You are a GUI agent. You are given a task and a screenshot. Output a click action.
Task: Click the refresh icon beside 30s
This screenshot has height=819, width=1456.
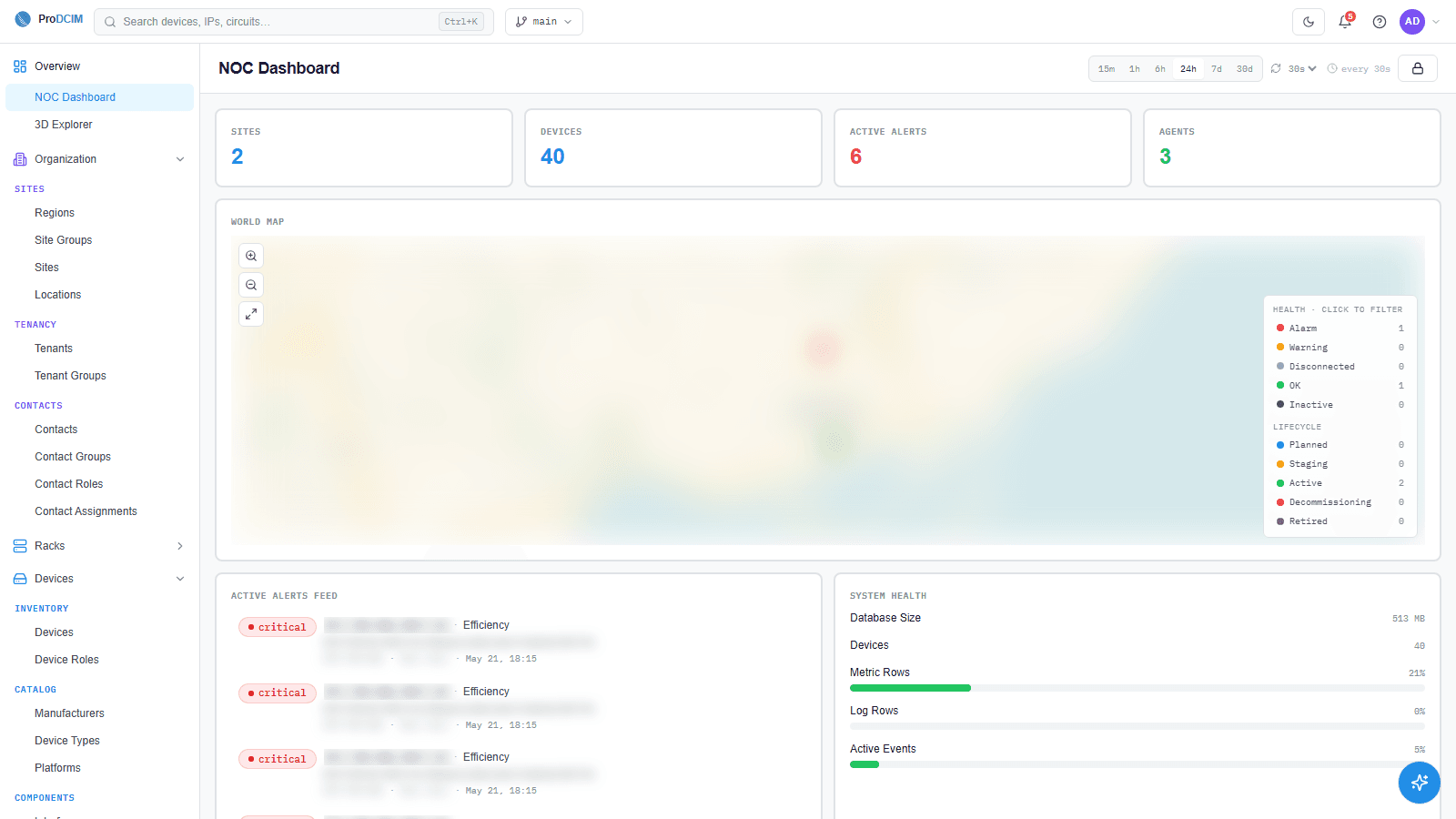tap(1276, 68)
